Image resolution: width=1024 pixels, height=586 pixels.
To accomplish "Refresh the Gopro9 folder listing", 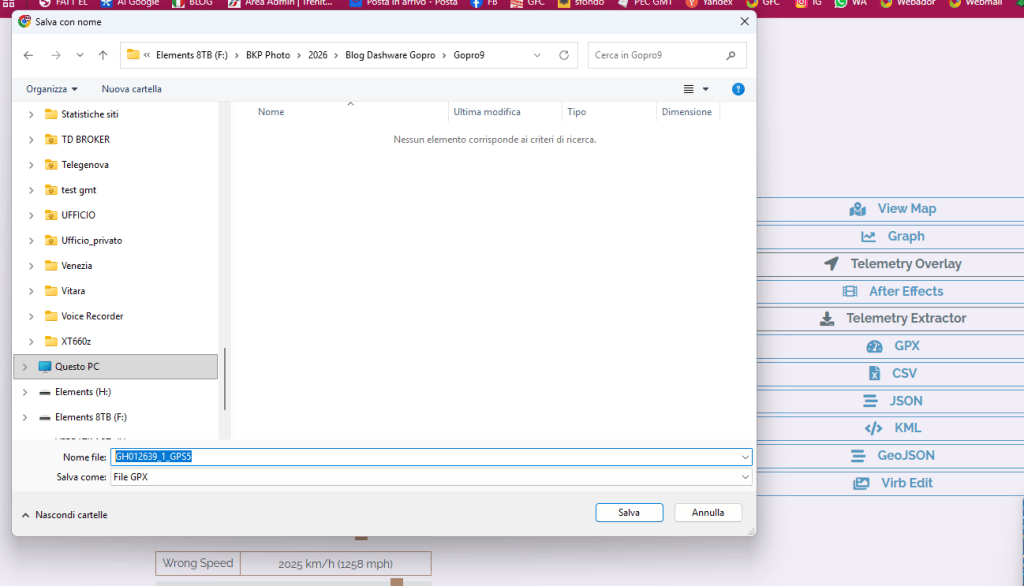I will click(x=564, y=55).
